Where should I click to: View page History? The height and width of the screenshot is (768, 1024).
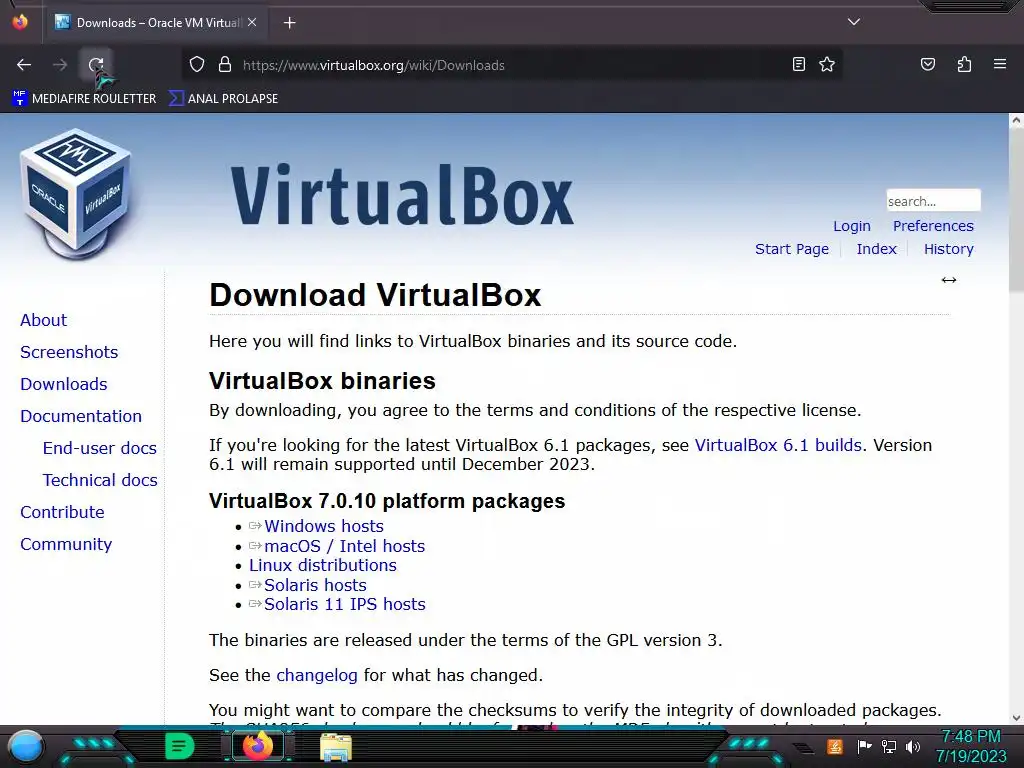[948, 249]
